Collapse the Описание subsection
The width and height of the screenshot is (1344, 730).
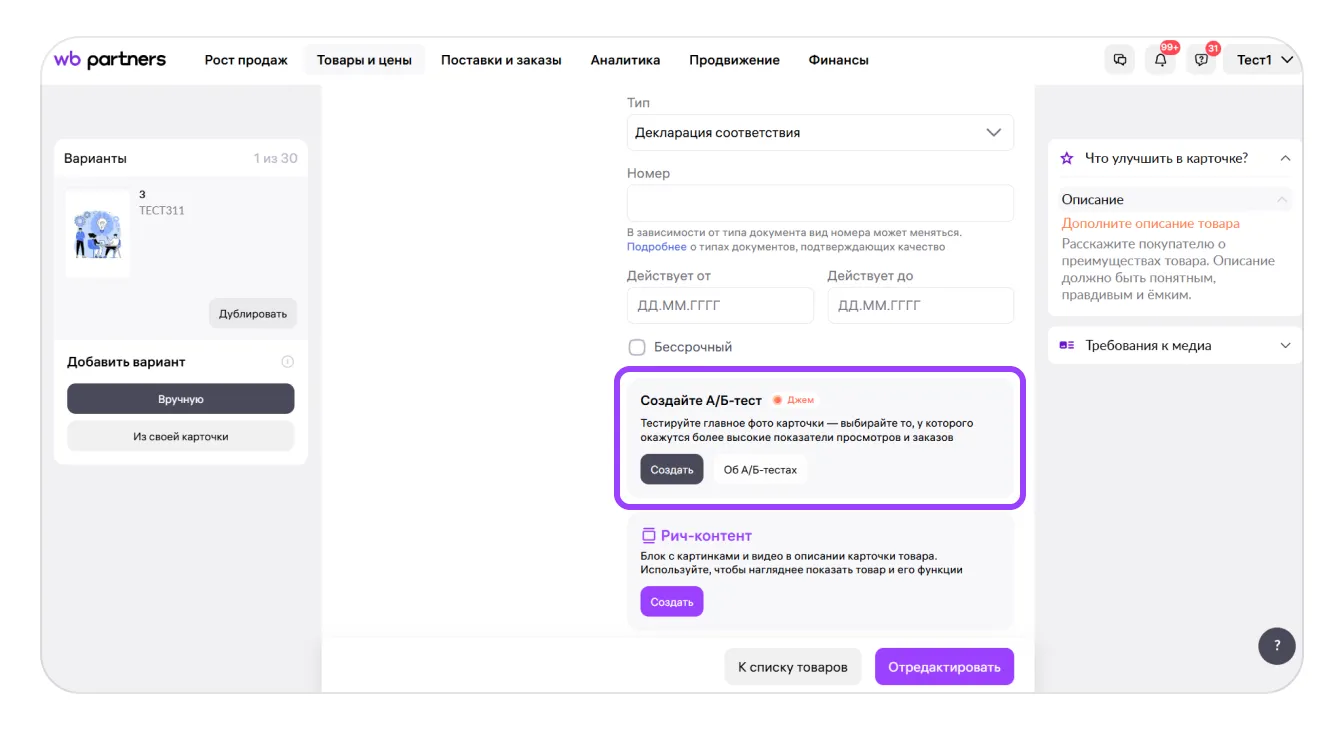(1281, 200)
